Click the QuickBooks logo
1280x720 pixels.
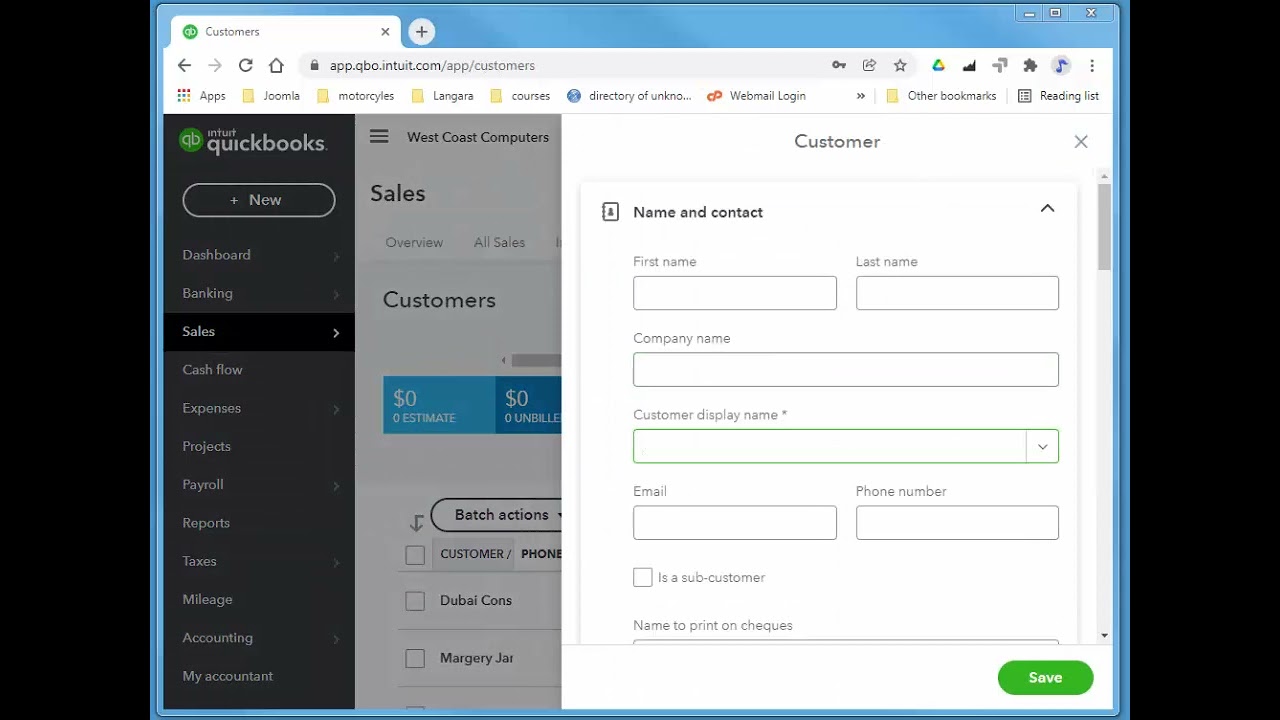(252, 141)
